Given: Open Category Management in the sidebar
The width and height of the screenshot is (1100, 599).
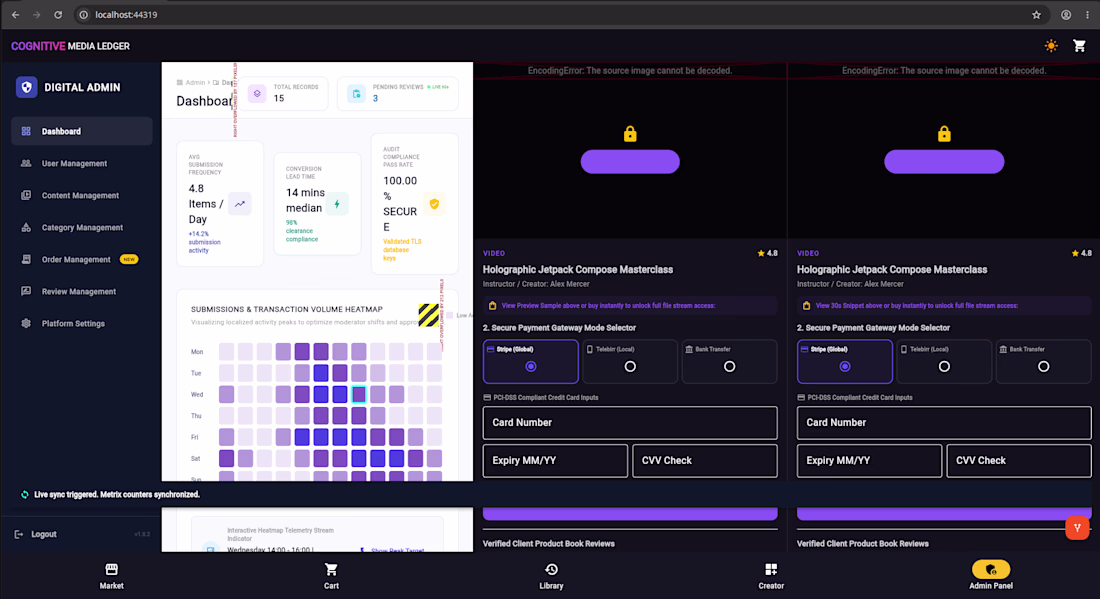Looking at the screenshot, I should click(81, 227).
